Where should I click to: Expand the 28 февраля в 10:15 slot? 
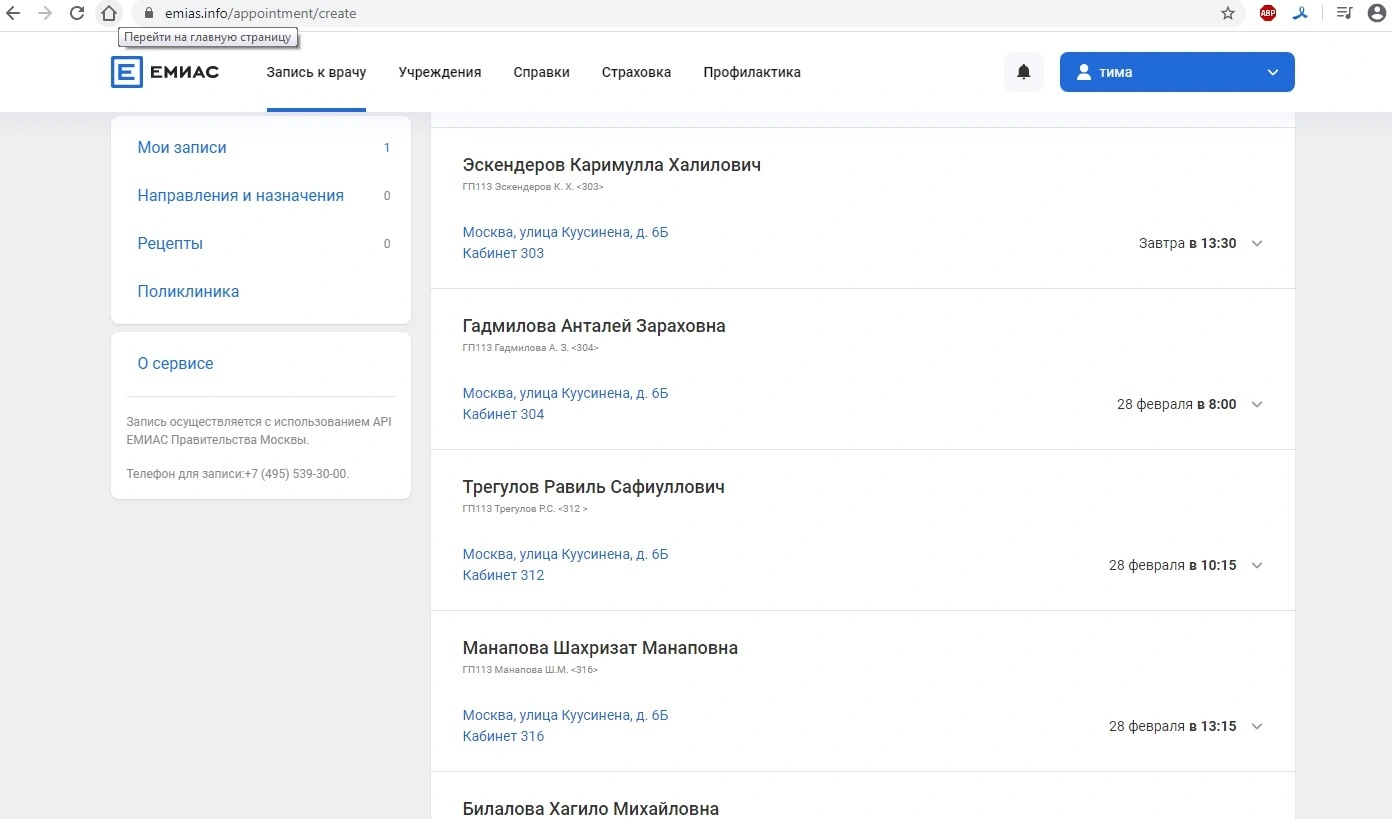[x=1257, y=566]
